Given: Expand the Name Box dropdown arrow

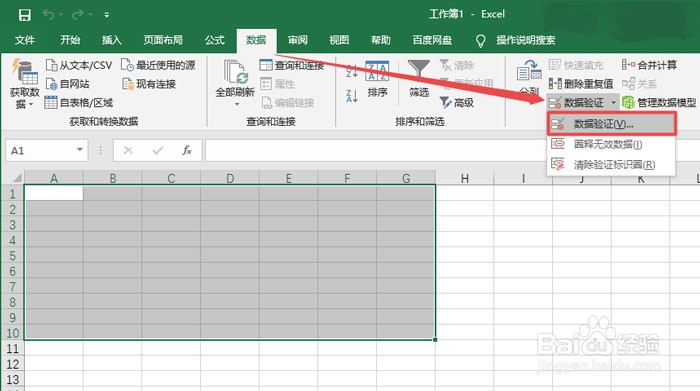Looking at the screenshot, I should click(80, 150).
